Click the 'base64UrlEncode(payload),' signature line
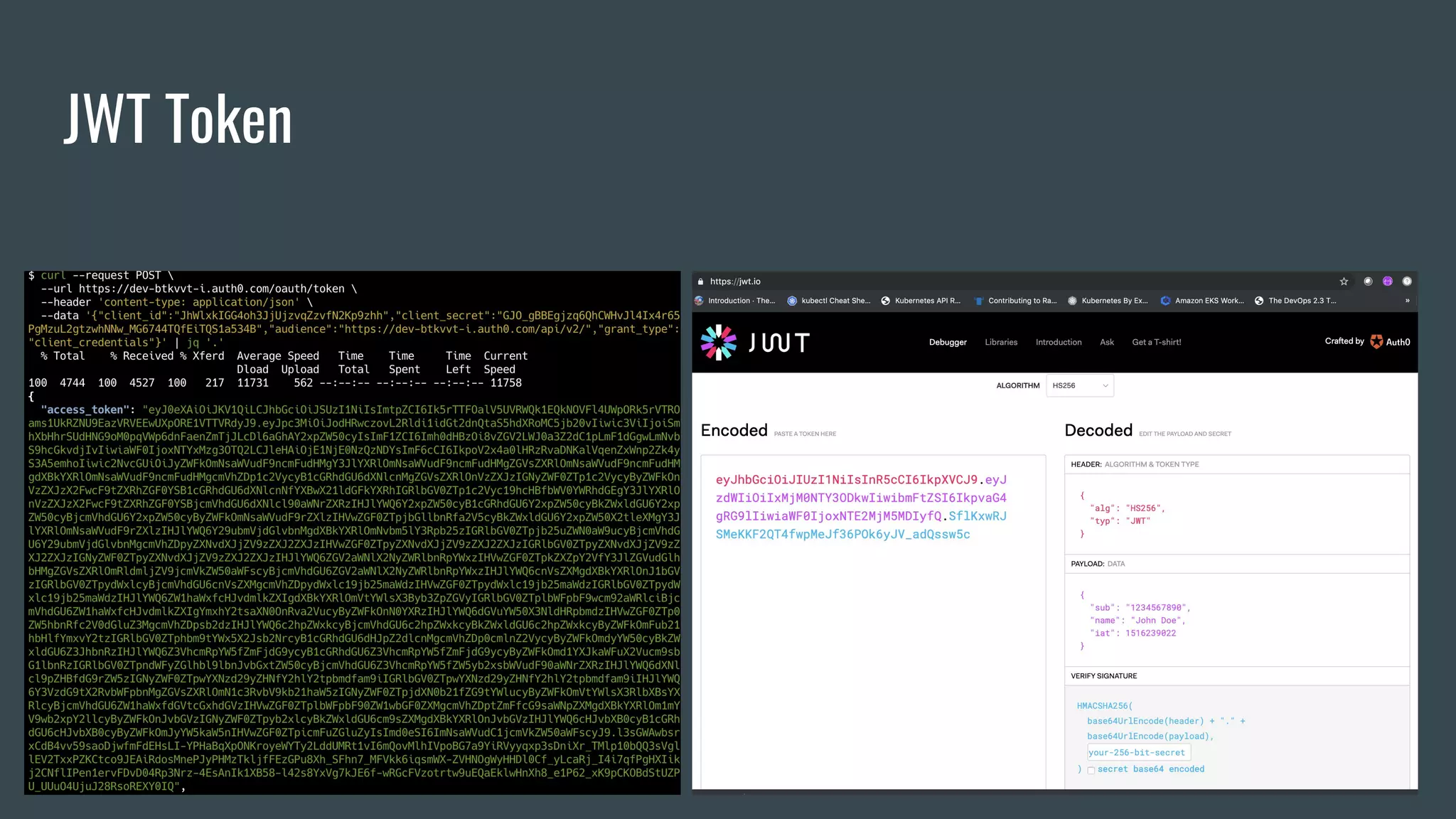The height and width of the screenshot is (819, 1456). 1150,737
